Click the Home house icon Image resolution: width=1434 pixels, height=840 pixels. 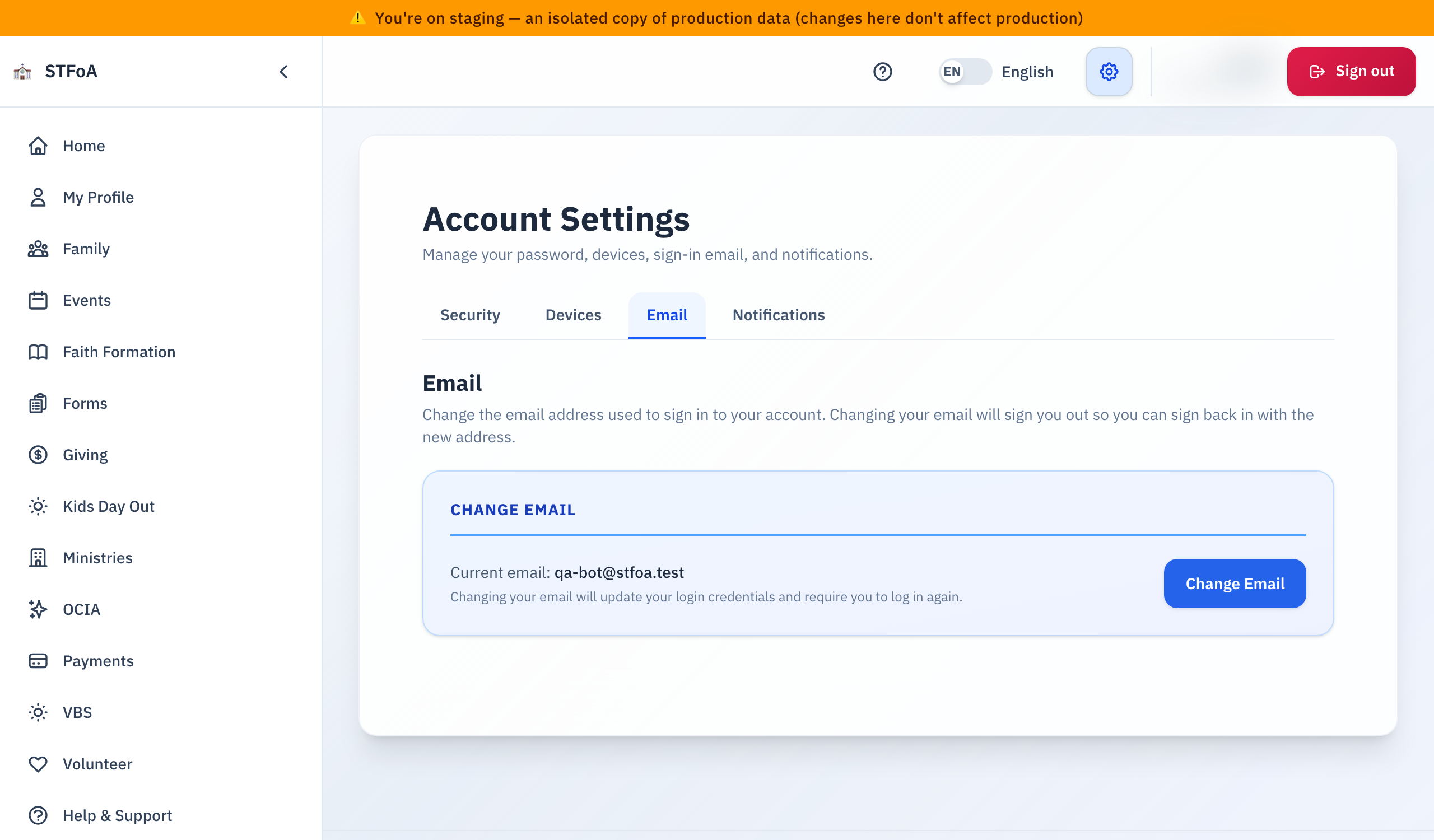pyautogui.click(x=38, y=146)
